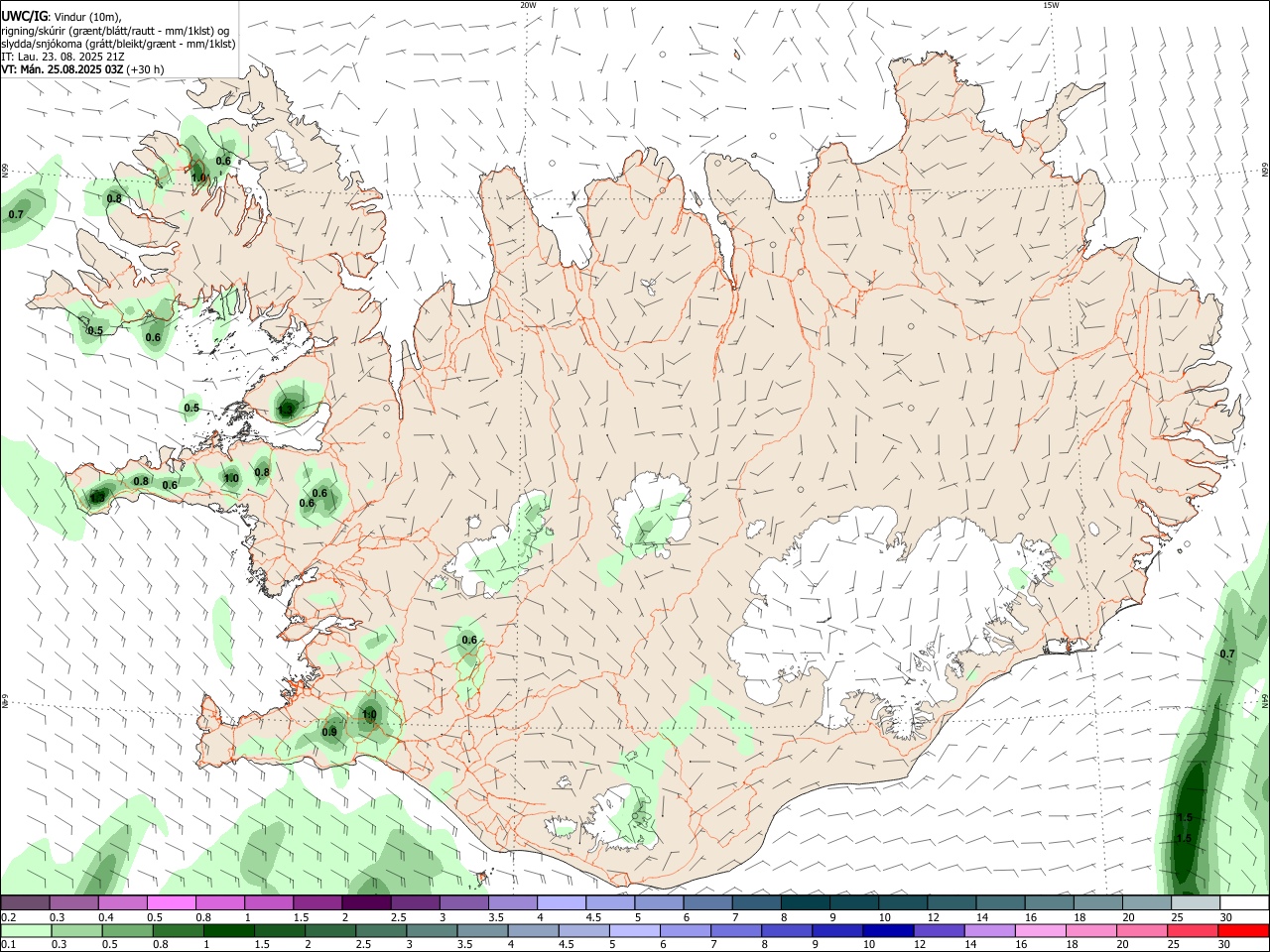Click the 'slydda/snjókoma' legend description line
The width and height of the screenshot is (1270, 952).
pos(118,44)
